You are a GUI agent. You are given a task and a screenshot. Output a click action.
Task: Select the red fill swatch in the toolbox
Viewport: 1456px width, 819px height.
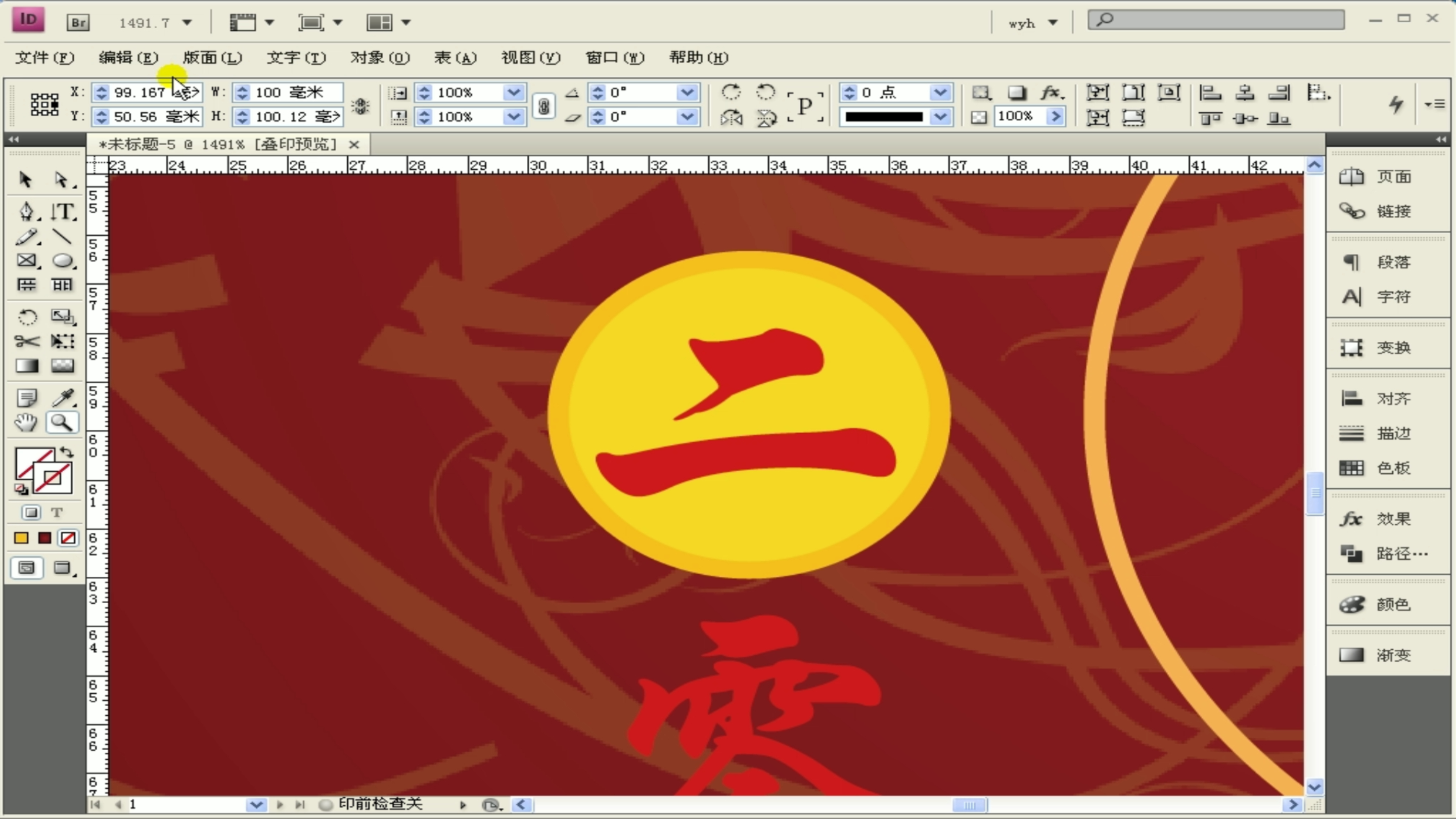(x=44, y=537)
